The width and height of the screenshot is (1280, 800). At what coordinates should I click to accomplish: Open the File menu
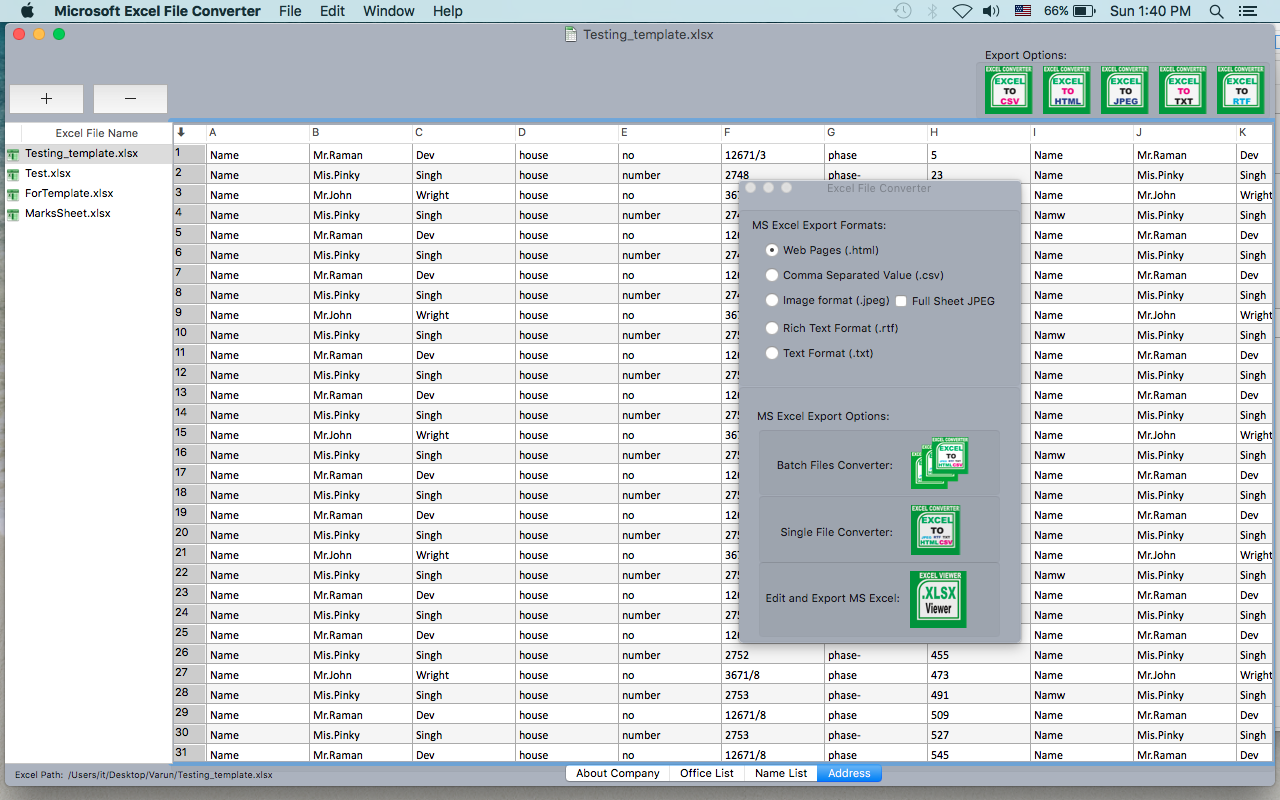(x=290, y=11)
